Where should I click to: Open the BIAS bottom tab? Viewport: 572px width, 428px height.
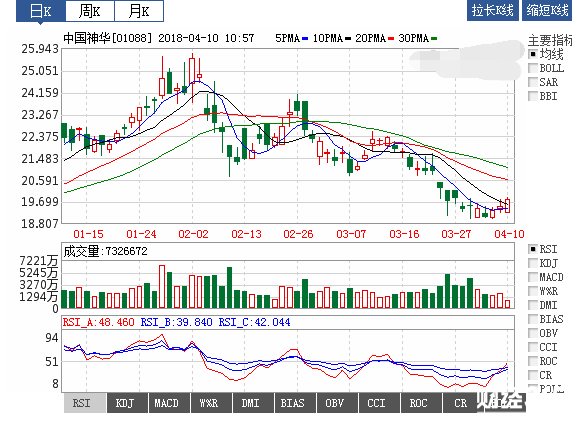[295, 403]
